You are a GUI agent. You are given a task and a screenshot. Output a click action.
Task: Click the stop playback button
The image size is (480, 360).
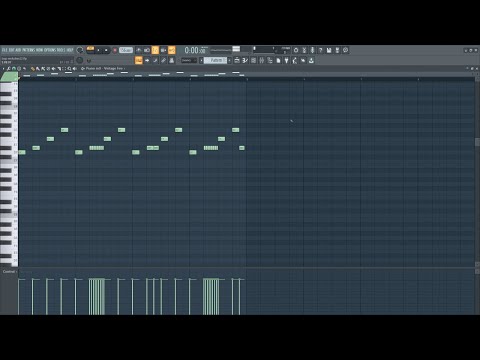(106, 50)
